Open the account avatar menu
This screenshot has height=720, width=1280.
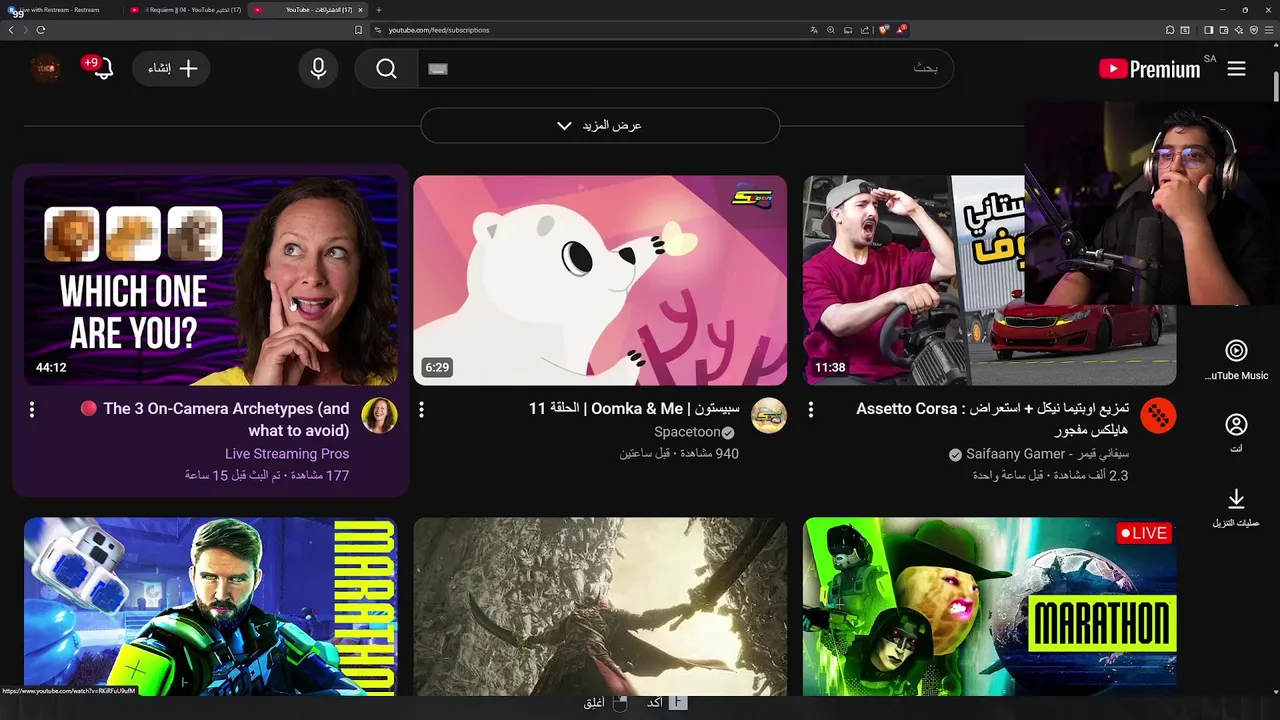[x=45, y=68]
